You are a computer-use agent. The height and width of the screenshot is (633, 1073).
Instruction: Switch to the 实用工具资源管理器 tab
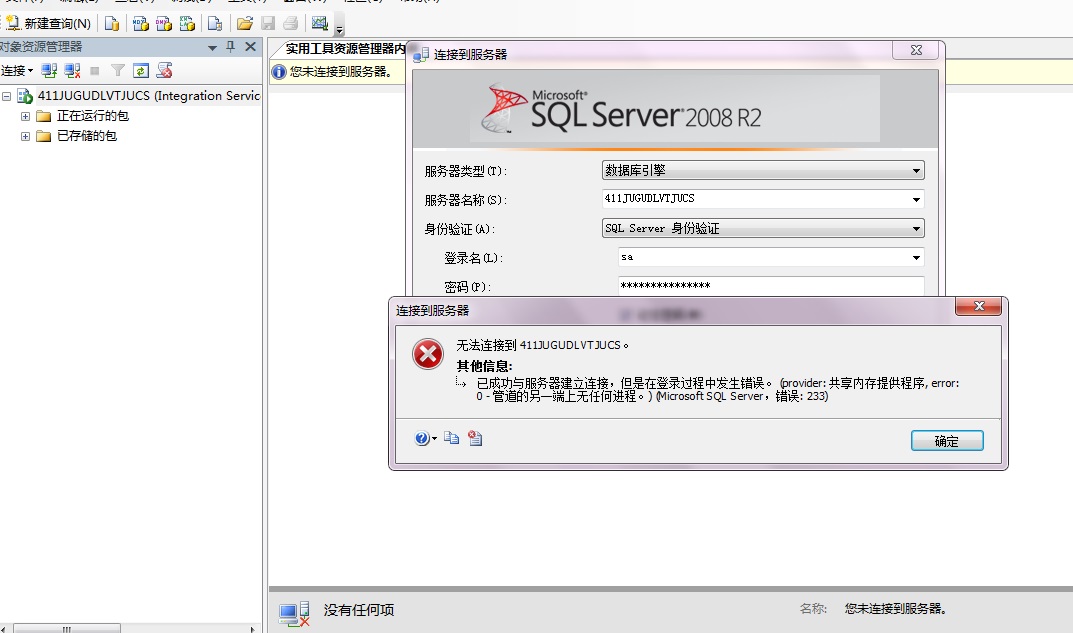pos(345,49)
